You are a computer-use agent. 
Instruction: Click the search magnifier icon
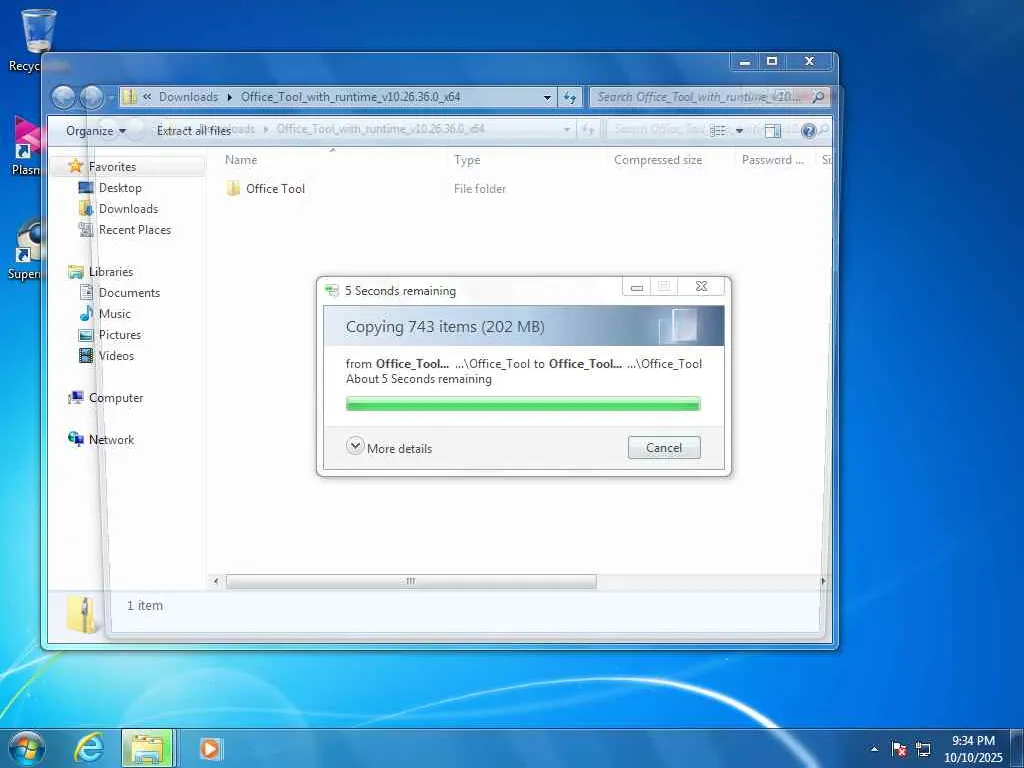coord(818,97)
